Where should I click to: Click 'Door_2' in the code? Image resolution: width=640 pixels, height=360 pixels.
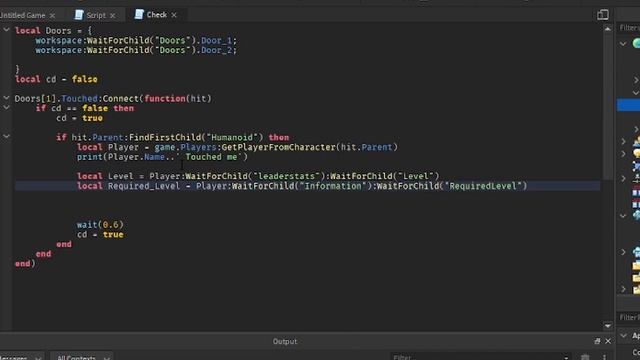tap(216, 50)
